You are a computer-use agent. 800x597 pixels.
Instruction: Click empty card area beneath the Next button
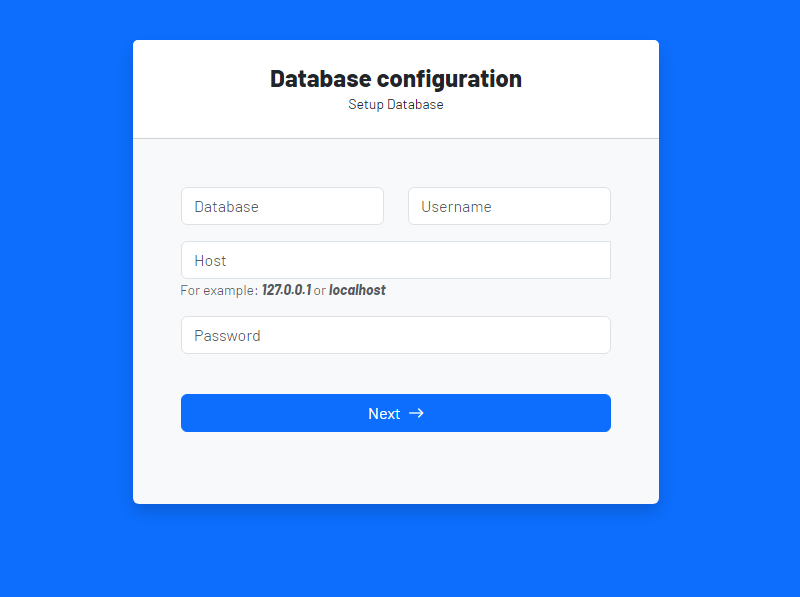pyautogui.click(x=395, y=468)
